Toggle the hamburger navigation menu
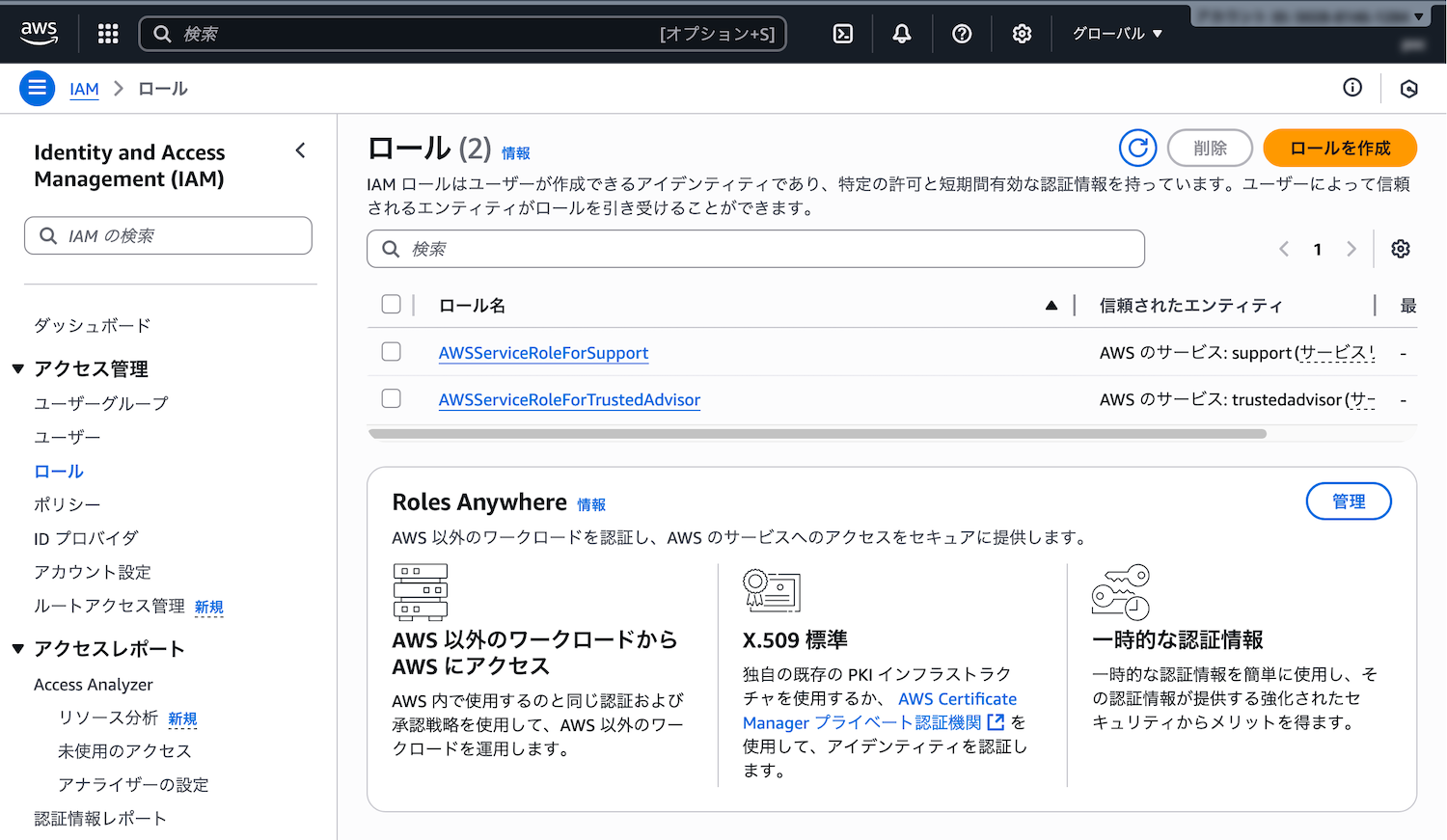The width and height of the screenshot is (1447, 840). click(37, 89)
